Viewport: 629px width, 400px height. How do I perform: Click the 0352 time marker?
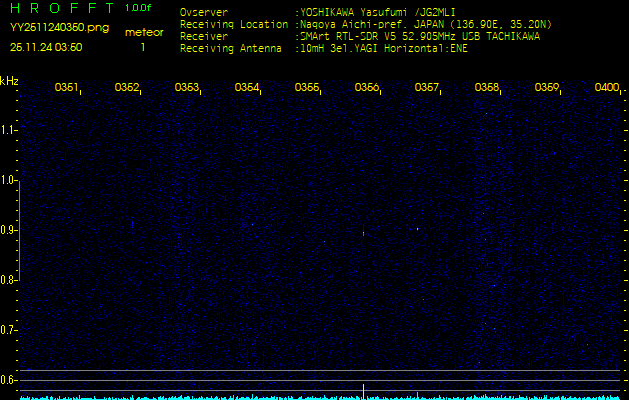[126, 87]
